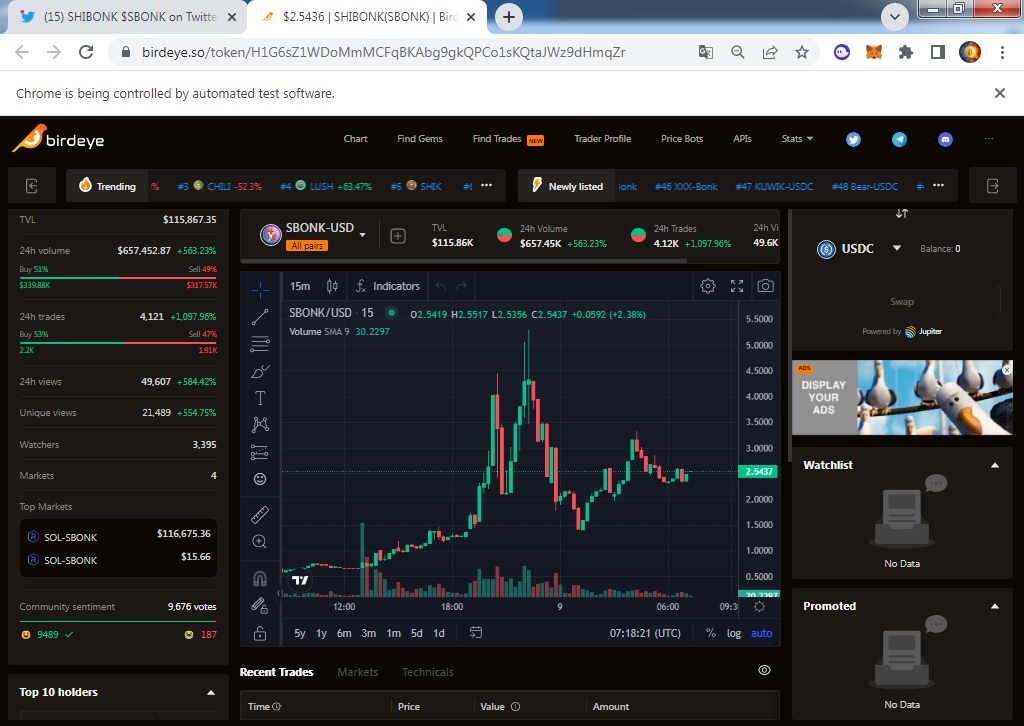Click the swap direction arrows icon
This screenshot has width=1024, height=726.
[x=902, y=213]
